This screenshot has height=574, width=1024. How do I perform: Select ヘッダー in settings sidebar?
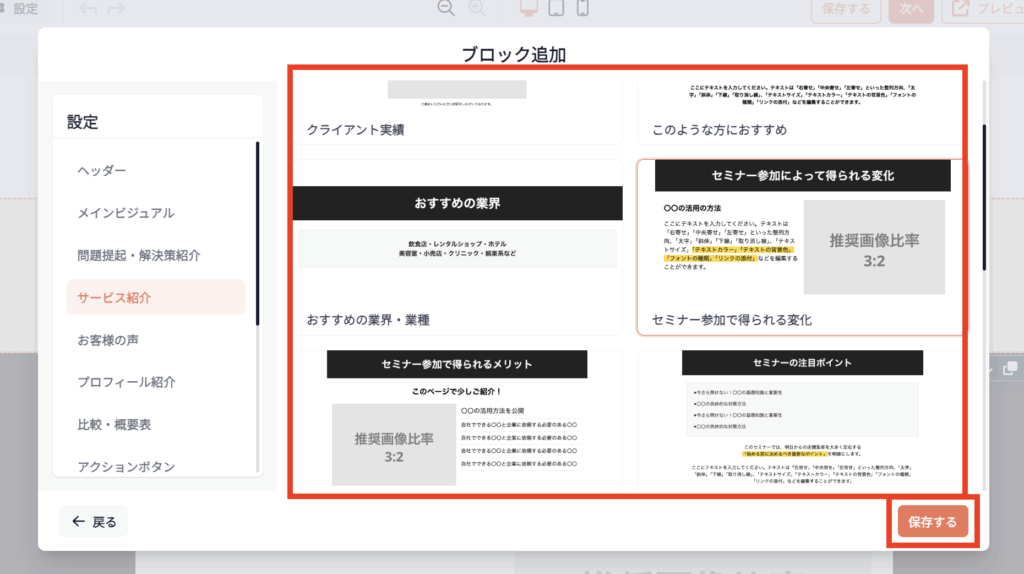pos(102,171)
